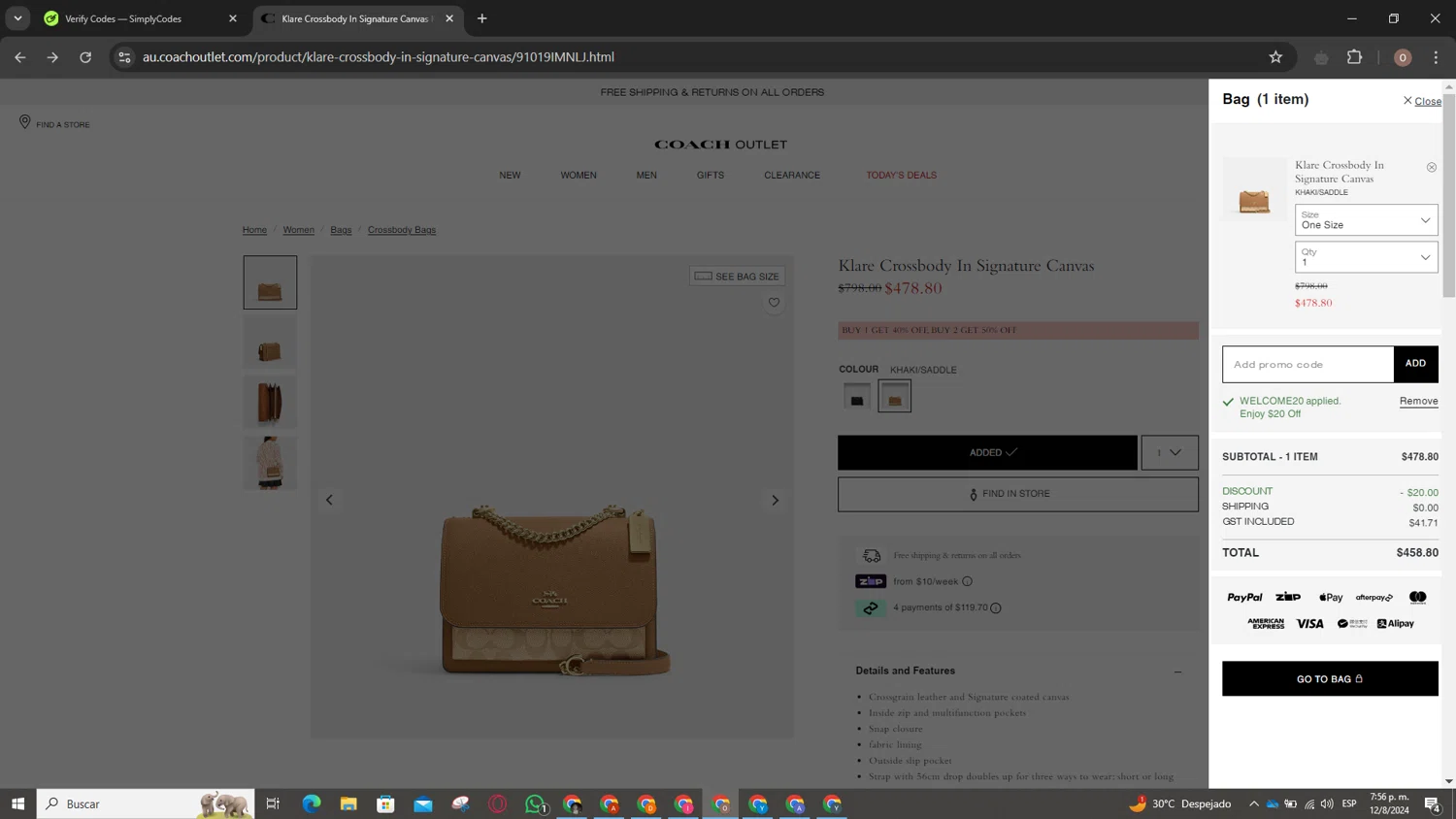Open the tab search dropdown arrow
The image size is (1456, 819).
17,18
